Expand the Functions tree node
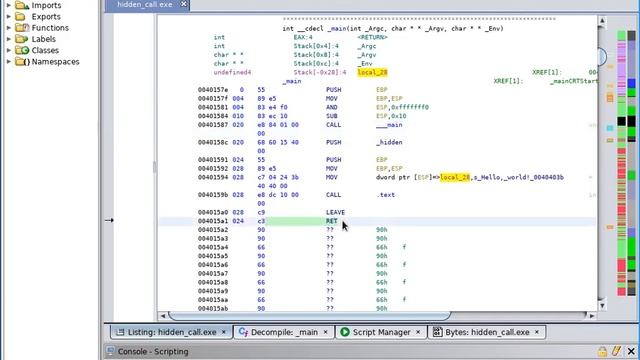The image size is (640, 360). (9, 28)
